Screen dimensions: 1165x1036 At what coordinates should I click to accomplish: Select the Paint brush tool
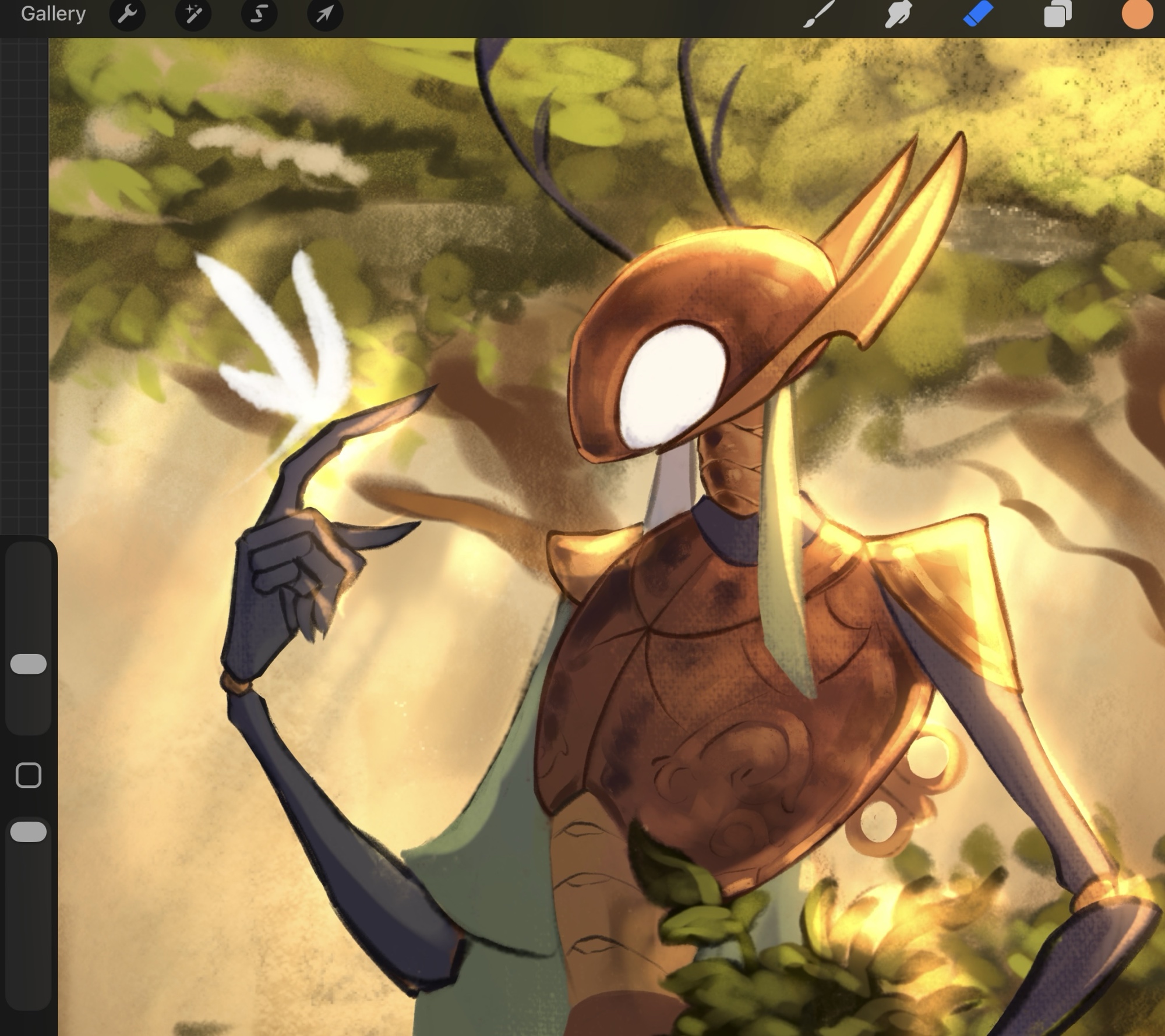point(818,14)
